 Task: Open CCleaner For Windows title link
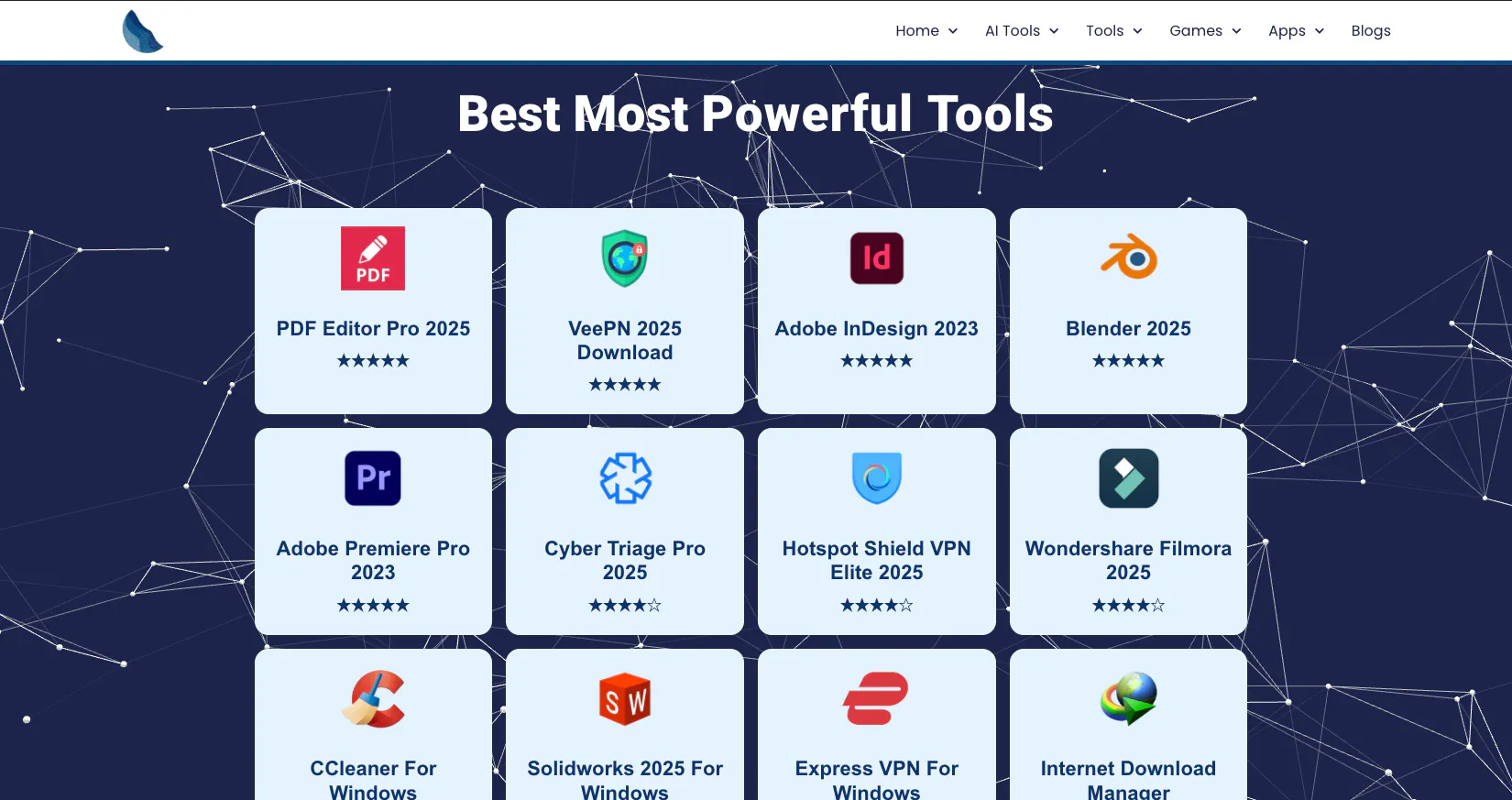(x=373, y=780)
